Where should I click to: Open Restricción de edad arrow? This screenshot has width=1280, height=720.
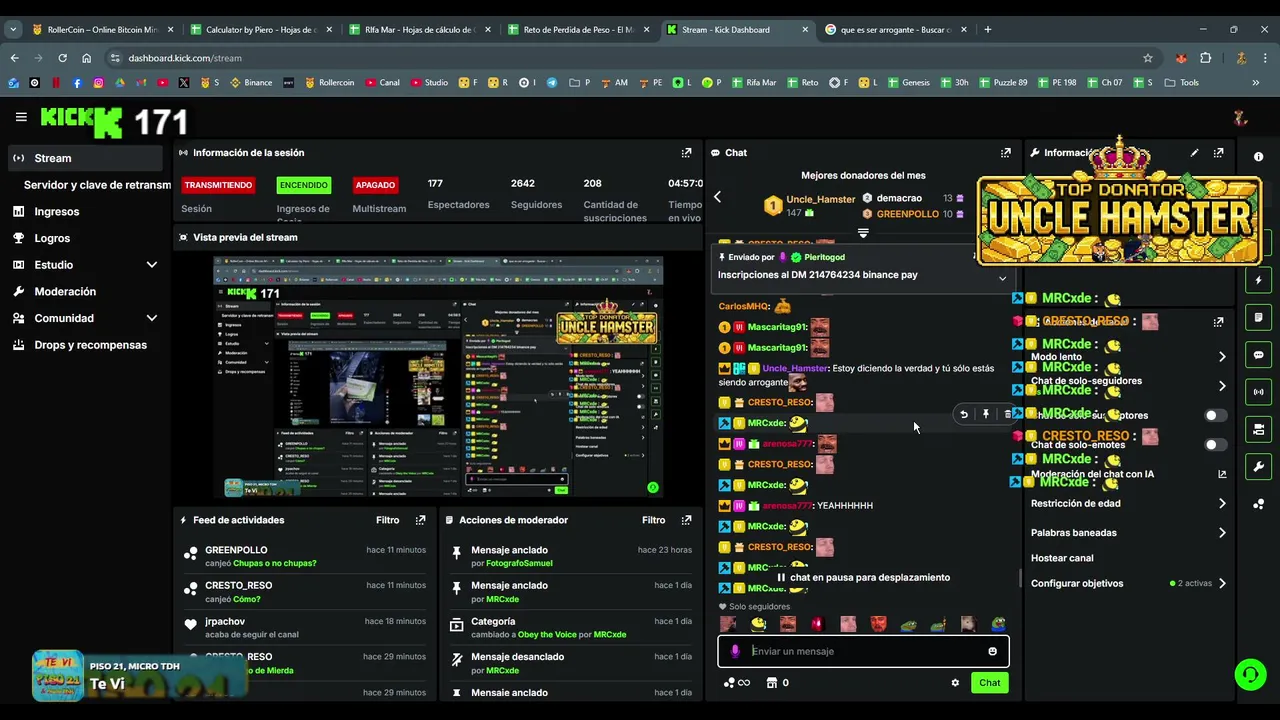pos(1222,504)
